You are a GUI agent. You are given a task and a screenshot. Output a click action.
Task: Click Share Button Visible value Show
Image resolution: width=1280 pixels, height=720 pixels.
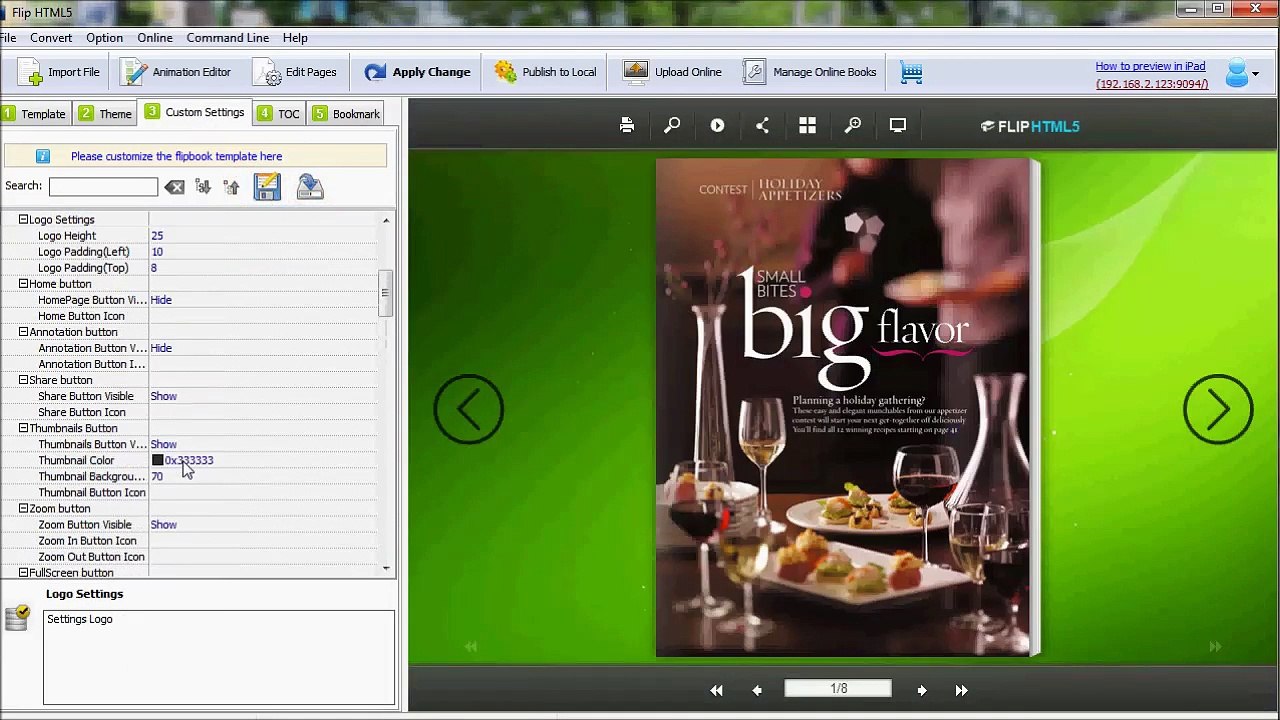(163, 396)
